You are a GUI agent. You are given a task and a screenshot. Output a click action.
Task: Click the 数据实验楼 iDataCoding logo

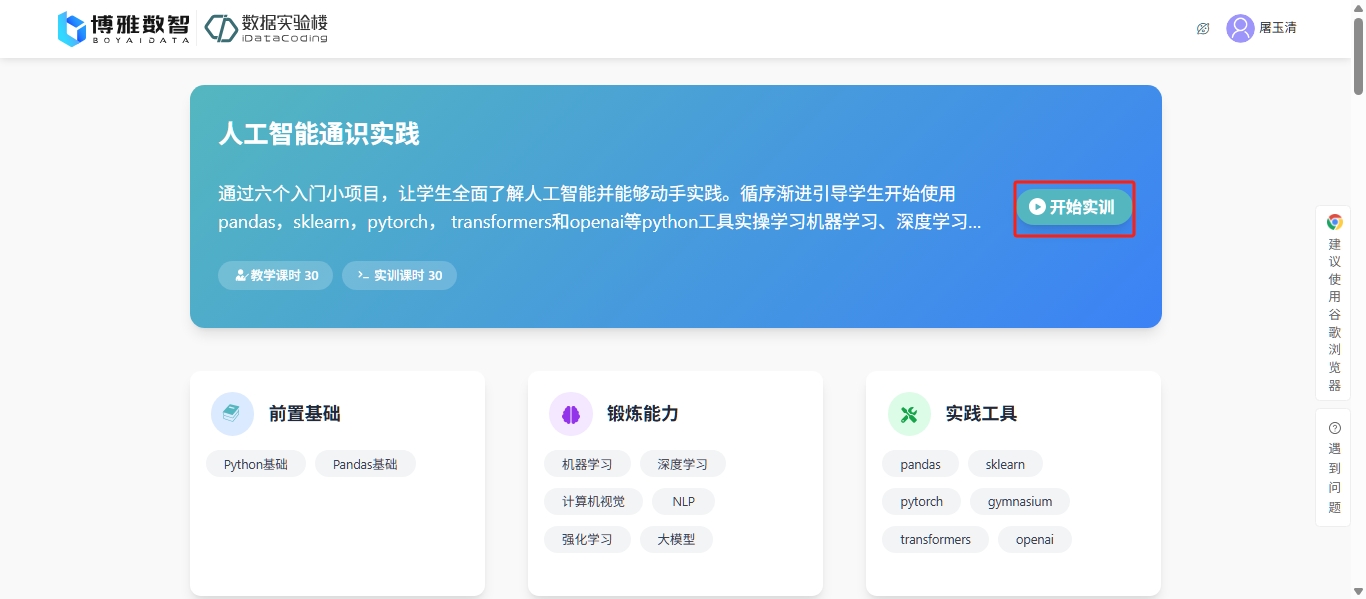coord(266,28)
